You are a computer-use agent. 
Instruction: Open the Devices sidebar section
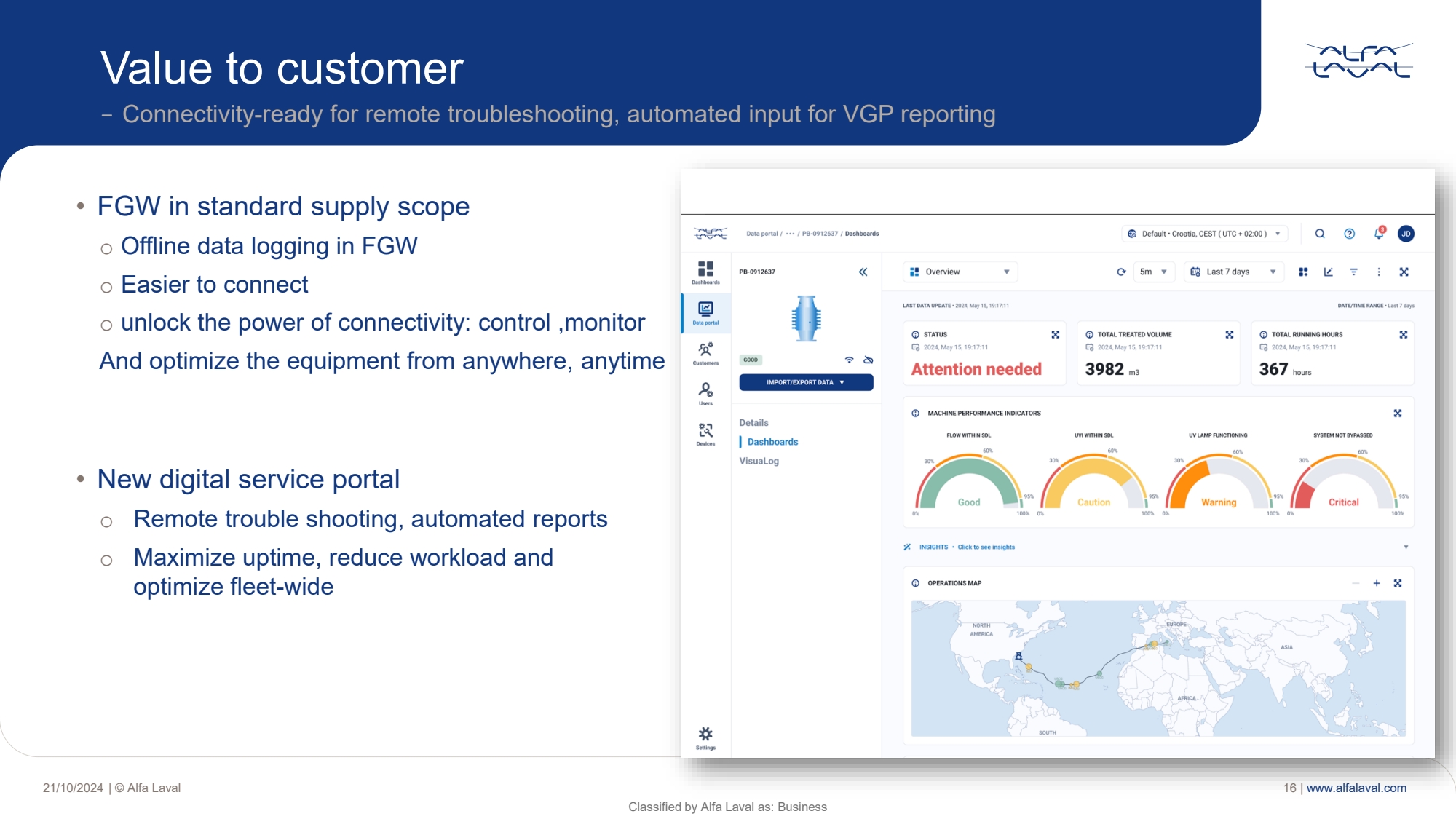(705, 433)
